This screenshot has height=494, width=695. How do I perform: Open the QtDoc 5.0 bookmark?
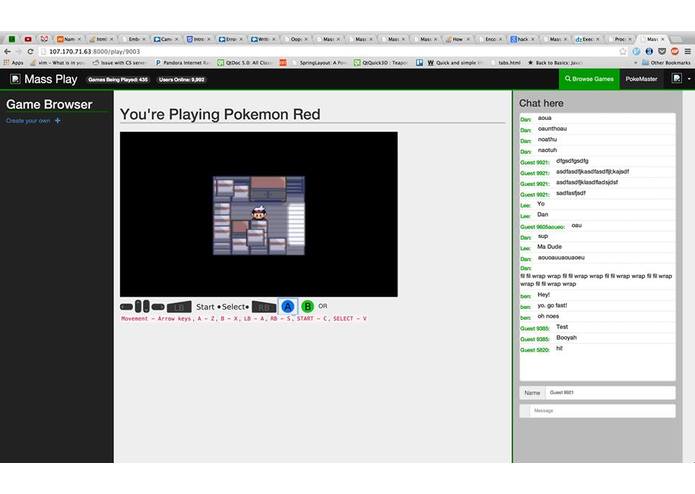point(244,63)
